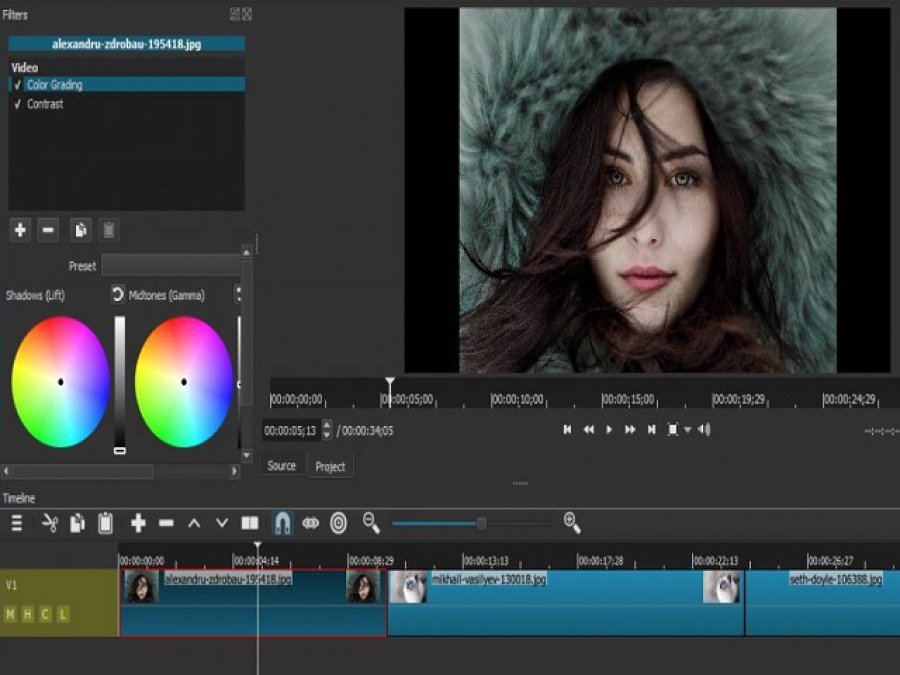Switch to the Project tab
The height and width of the screenshot is (675, 900).
pos(330,465)
